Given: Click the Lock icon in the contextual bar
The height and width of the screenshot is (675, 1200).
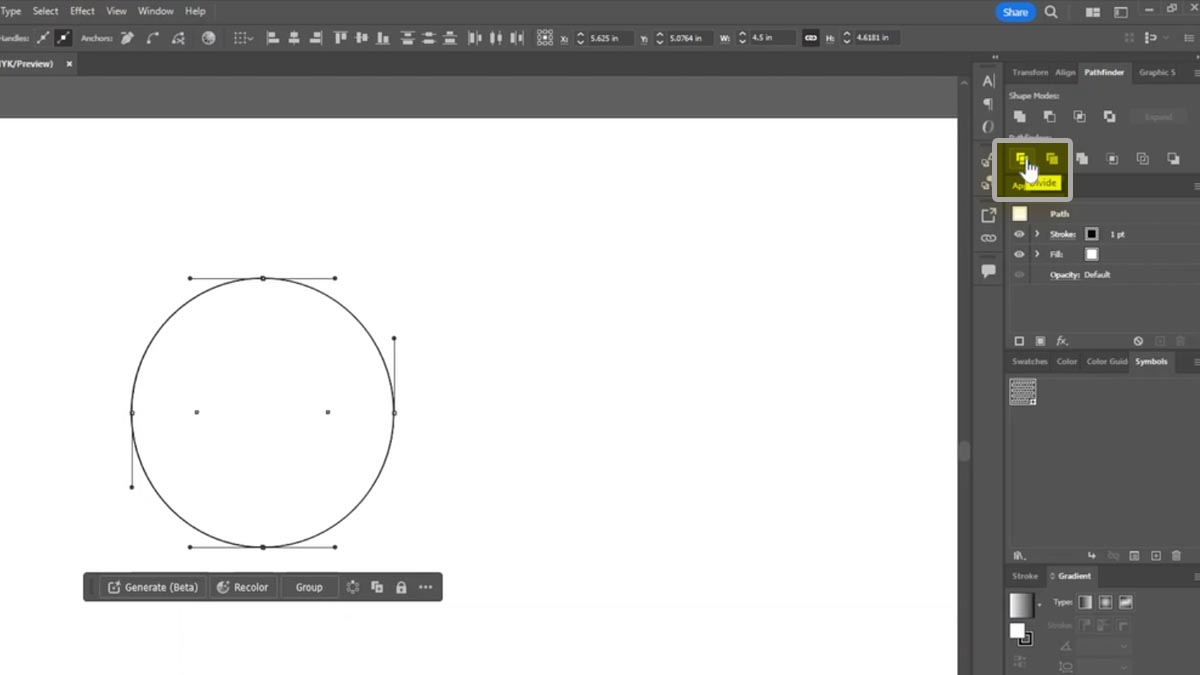Looking at the screenshot, I should tap(401, 587).
